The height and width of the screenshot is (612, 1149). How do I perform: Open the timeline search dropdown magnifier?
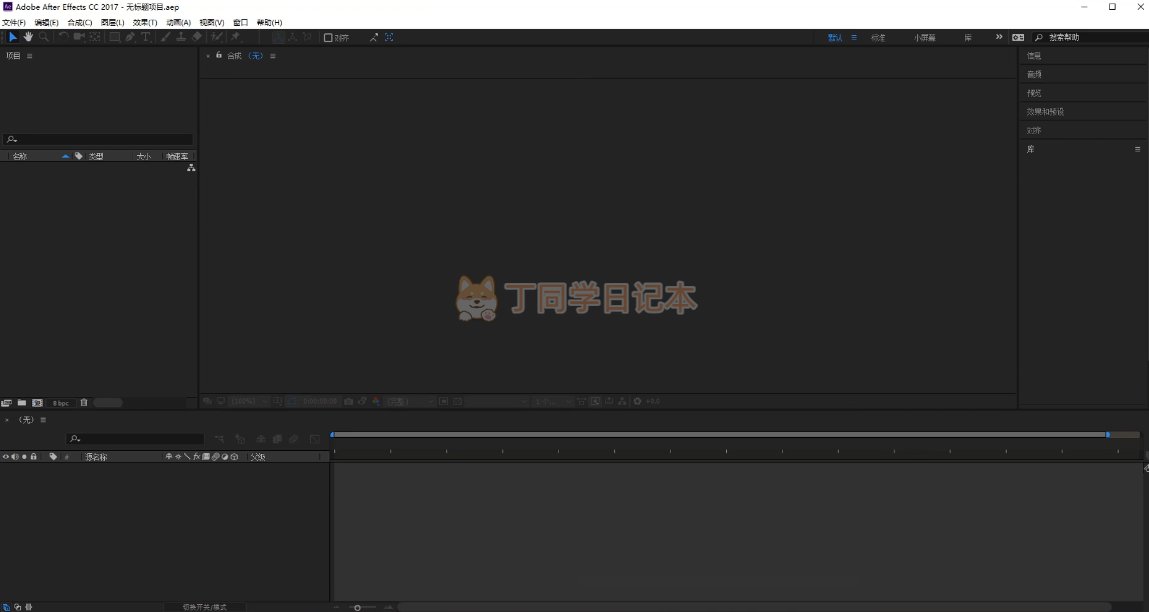coord(75,439)
